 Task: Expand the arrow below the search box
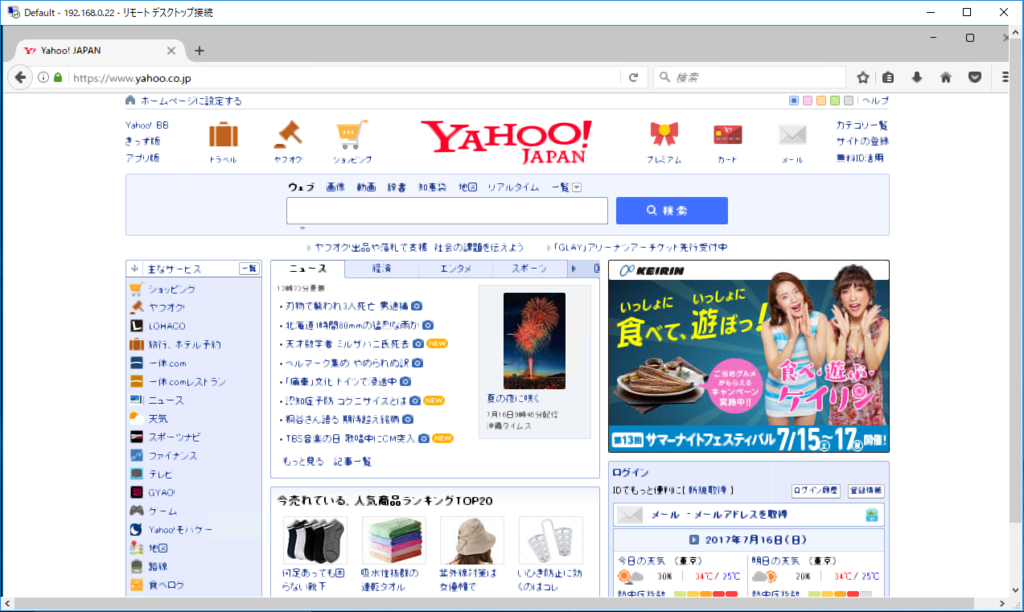(x=302, y=228)
